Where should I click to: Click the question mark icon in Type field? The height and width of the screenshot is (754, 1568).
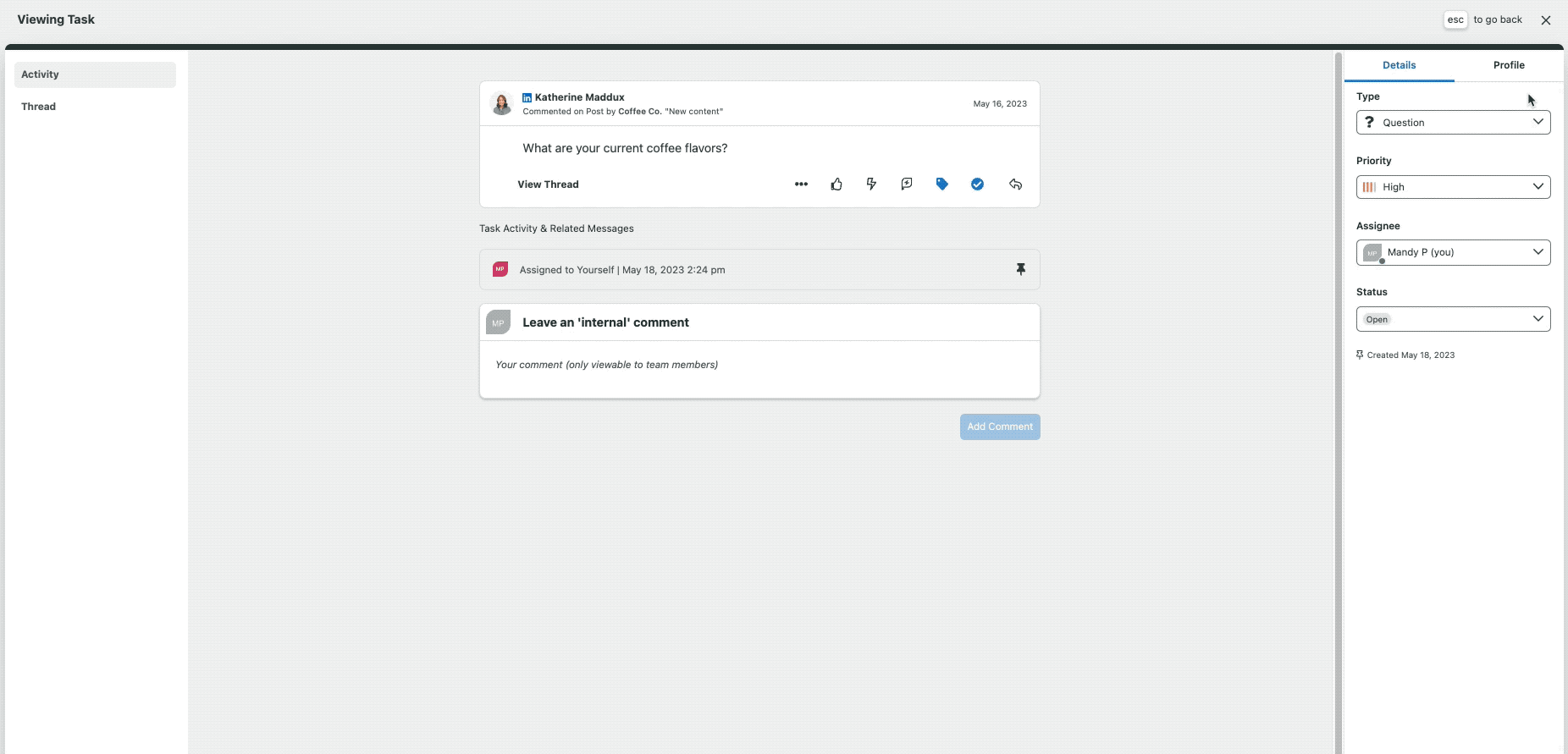1369,123
